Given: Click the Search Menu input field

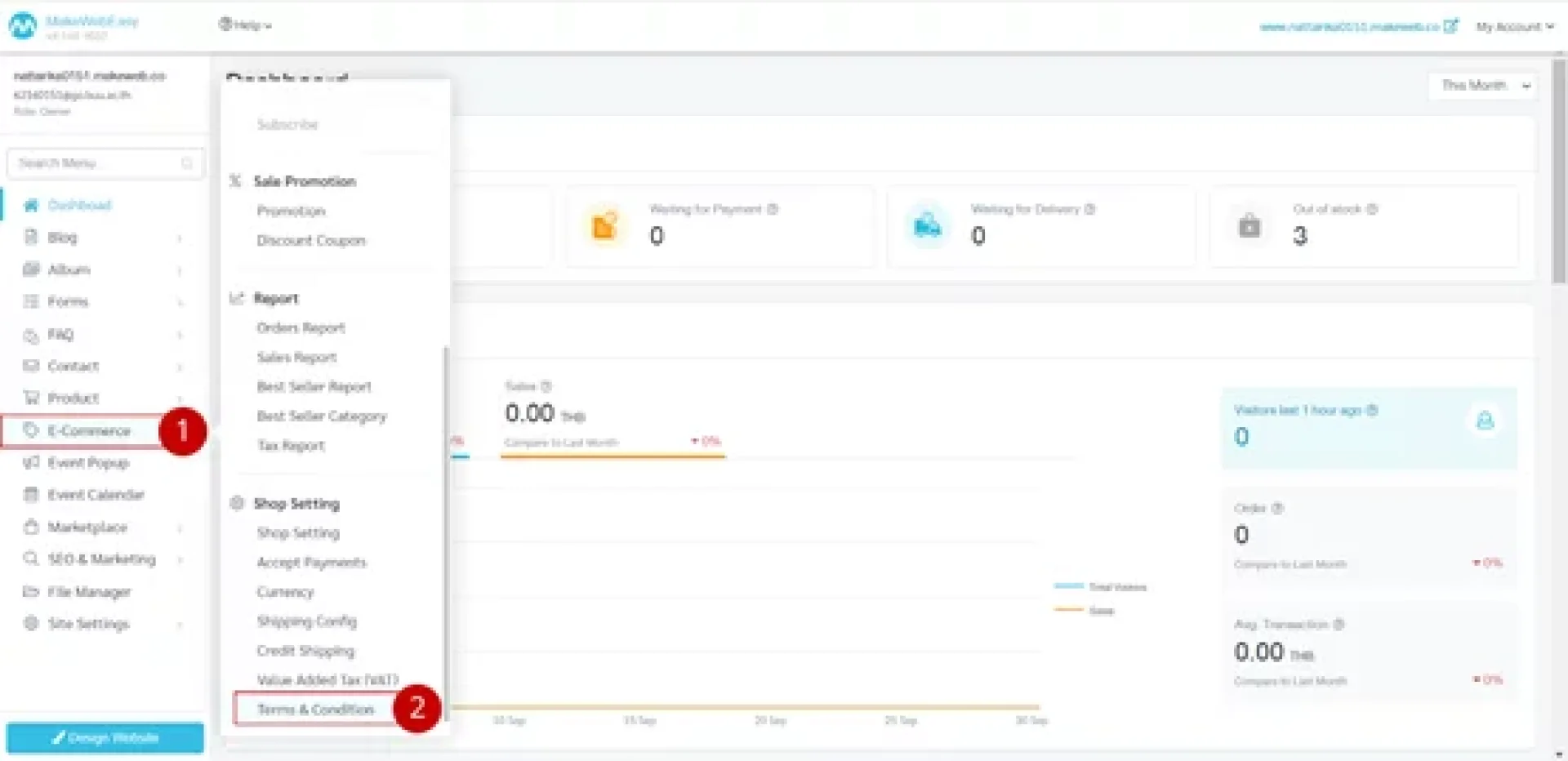Looking at the screenshot, I should pyautogui.click(x=94, y=163).
